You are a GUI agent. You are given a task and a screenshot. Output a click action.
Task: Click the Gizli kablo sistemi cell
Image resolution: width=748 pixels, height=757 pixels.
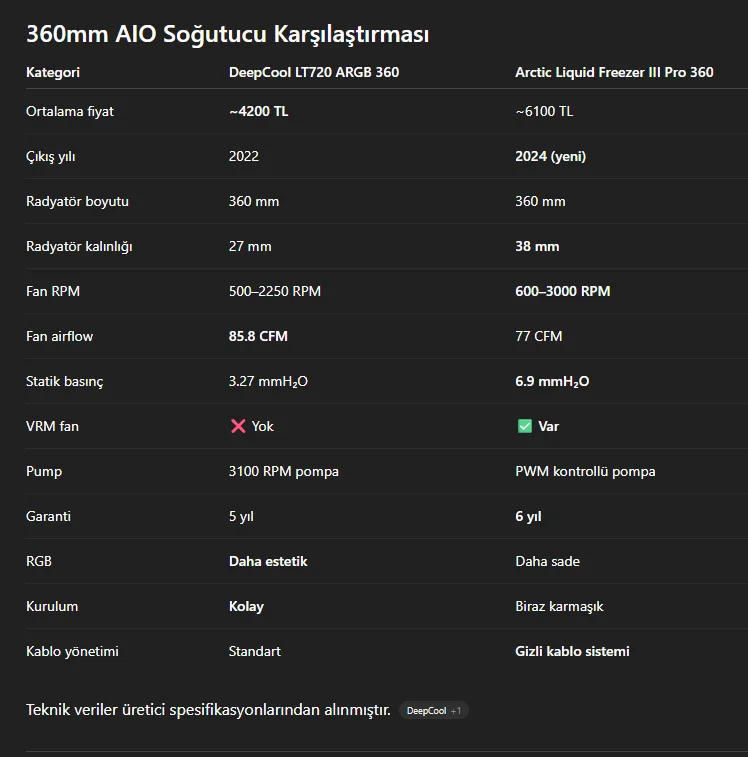pos(572,651)
